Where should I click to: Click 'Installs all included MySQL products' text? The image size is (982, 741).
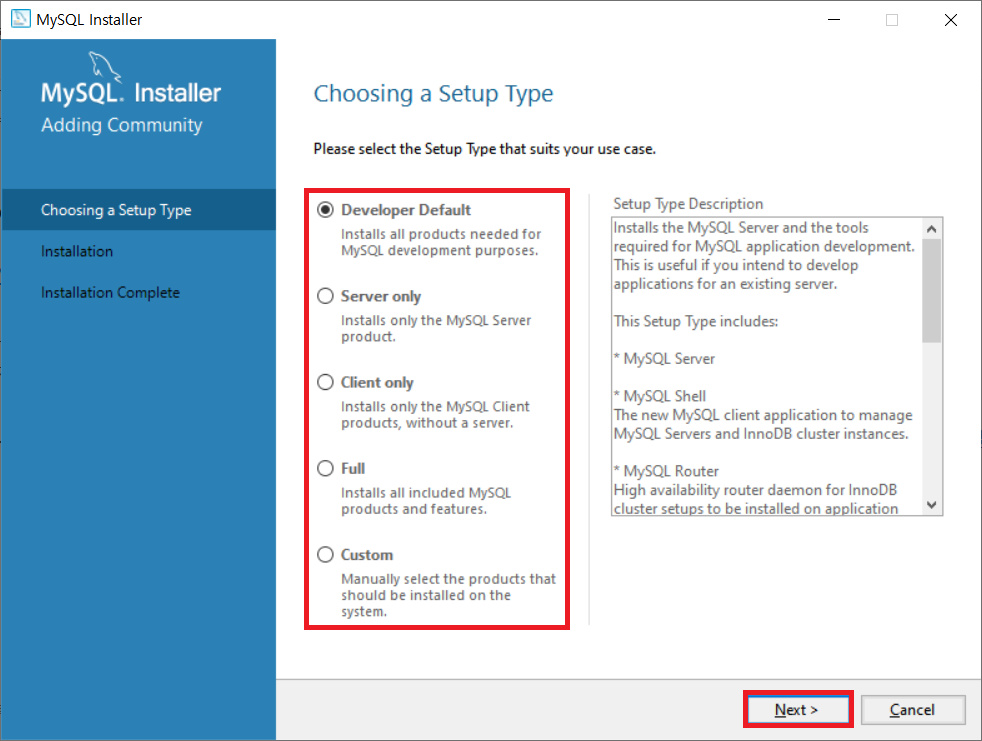click(x=425, y=500)
